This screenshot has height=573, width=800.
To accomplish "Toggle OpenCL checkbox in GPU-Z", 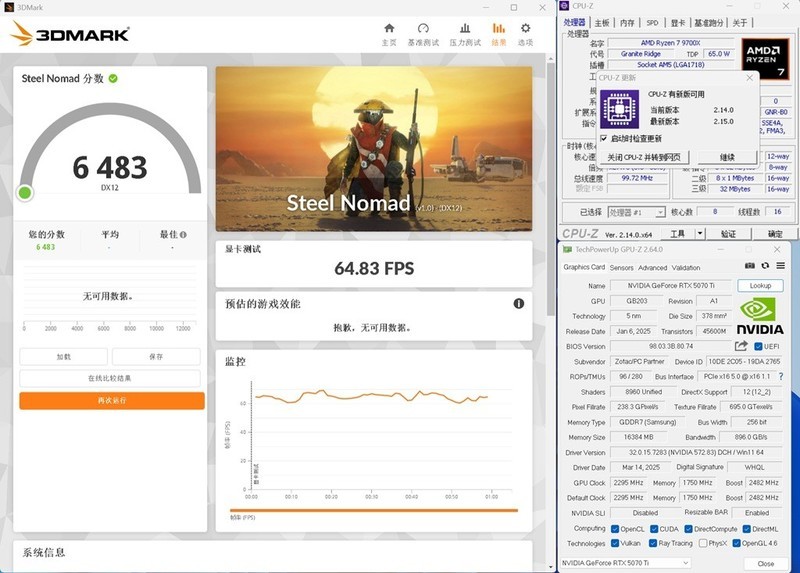I will pyautogui.click(x=615, y=529).
